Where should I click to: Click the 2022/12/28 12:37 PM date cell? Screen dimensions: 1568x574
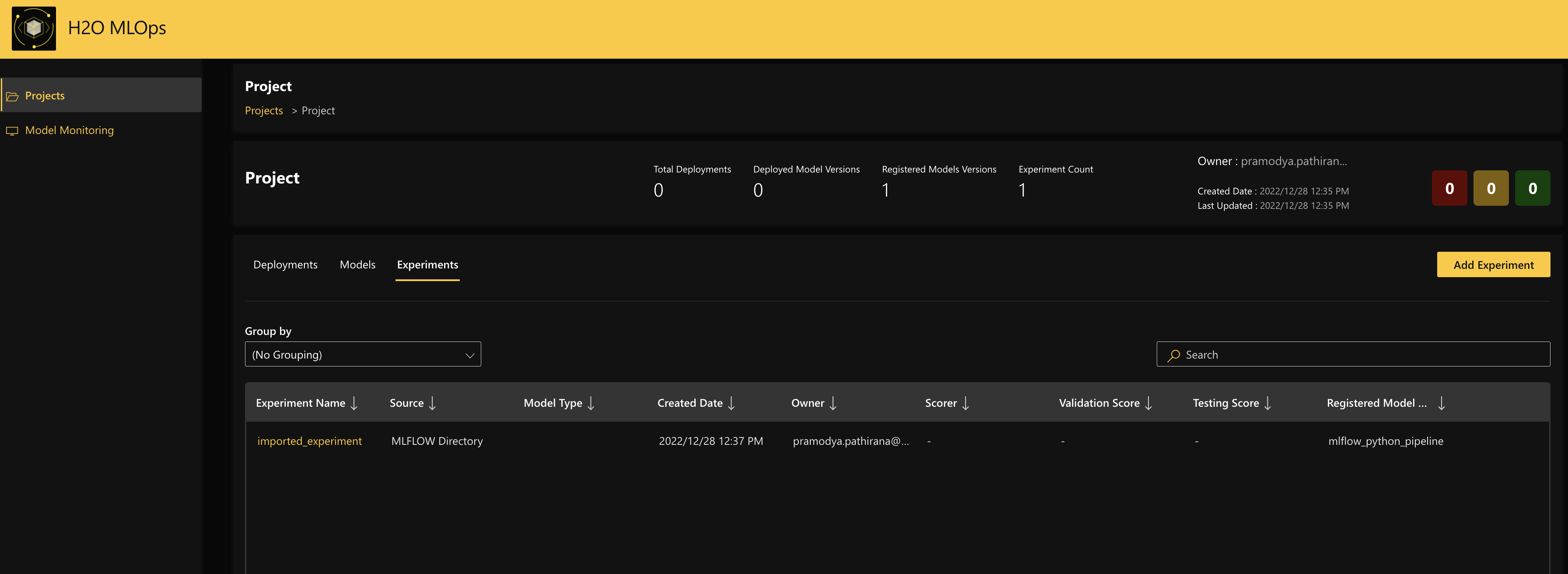711,440
